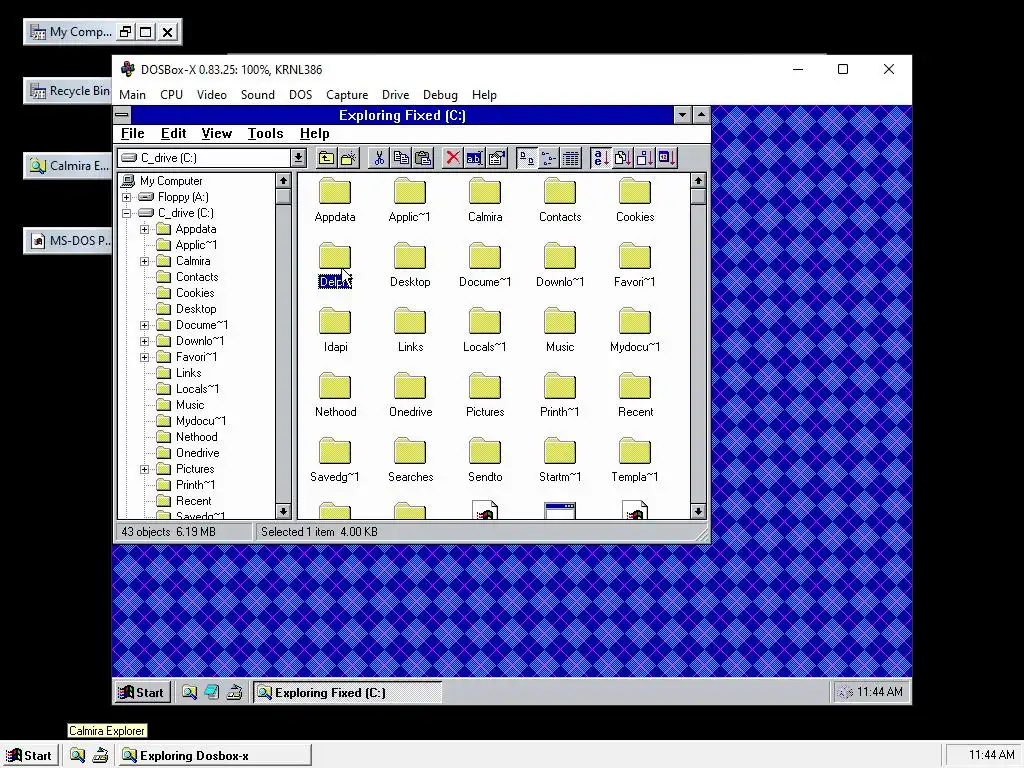This screenshot has width=1024, height=768.
Task: Click the third quick-launch icon in inner taskbar
Action: coord(234,692)
